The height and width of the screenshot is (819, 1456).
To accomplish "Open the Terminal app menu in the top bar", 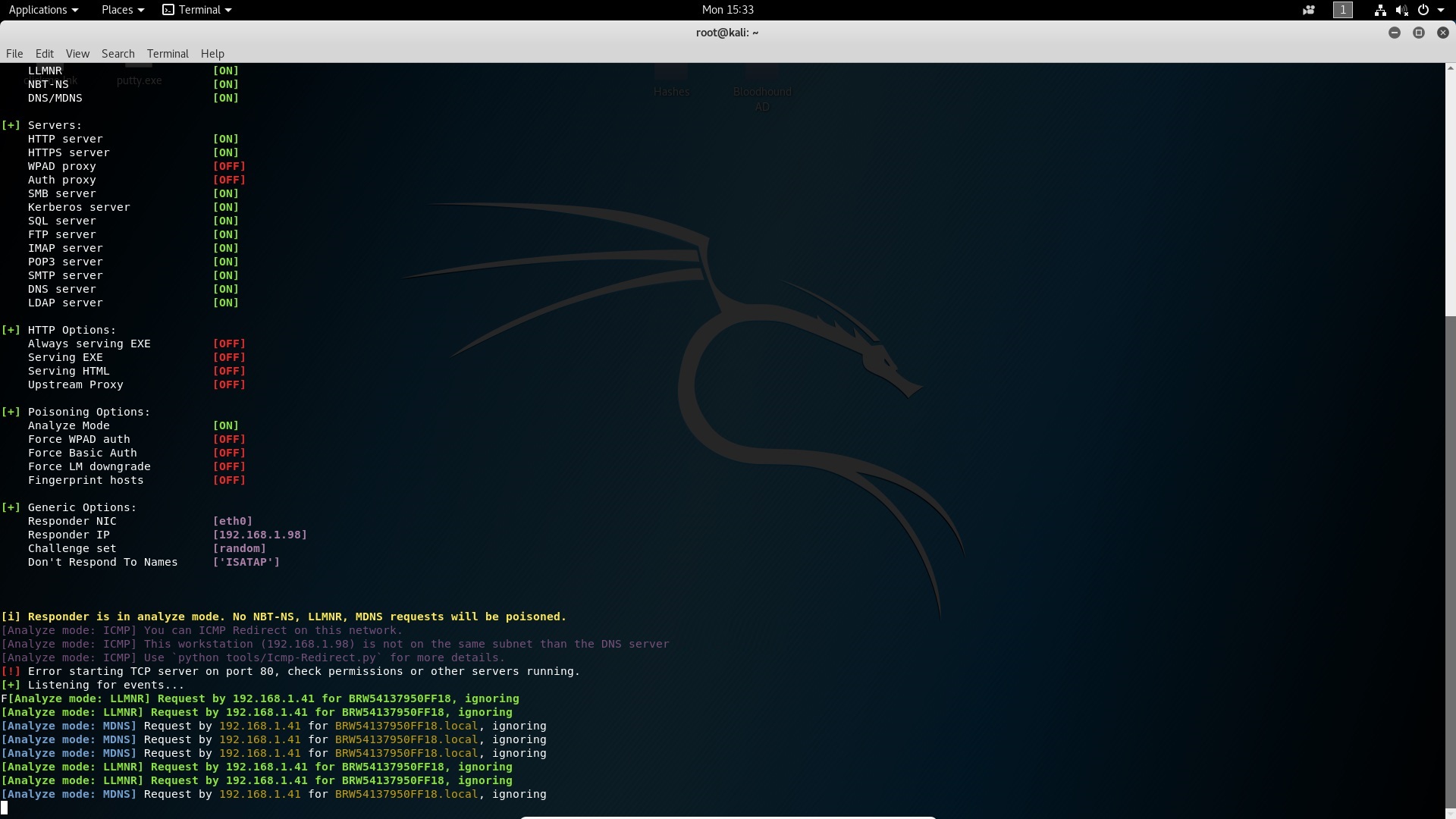I will [197, 10].
